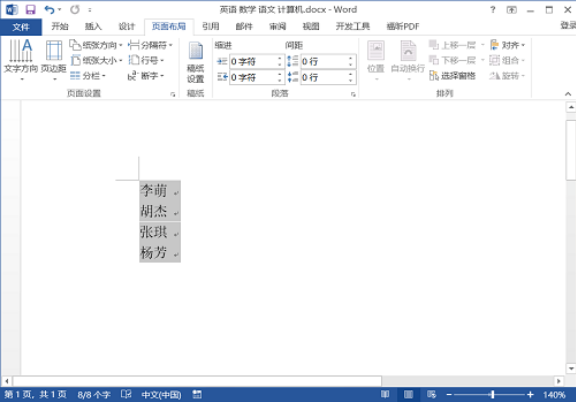Click the macro recording icon in status bar
The height and width of the screenshot is (402, 576).
click(x=197, y=395)
